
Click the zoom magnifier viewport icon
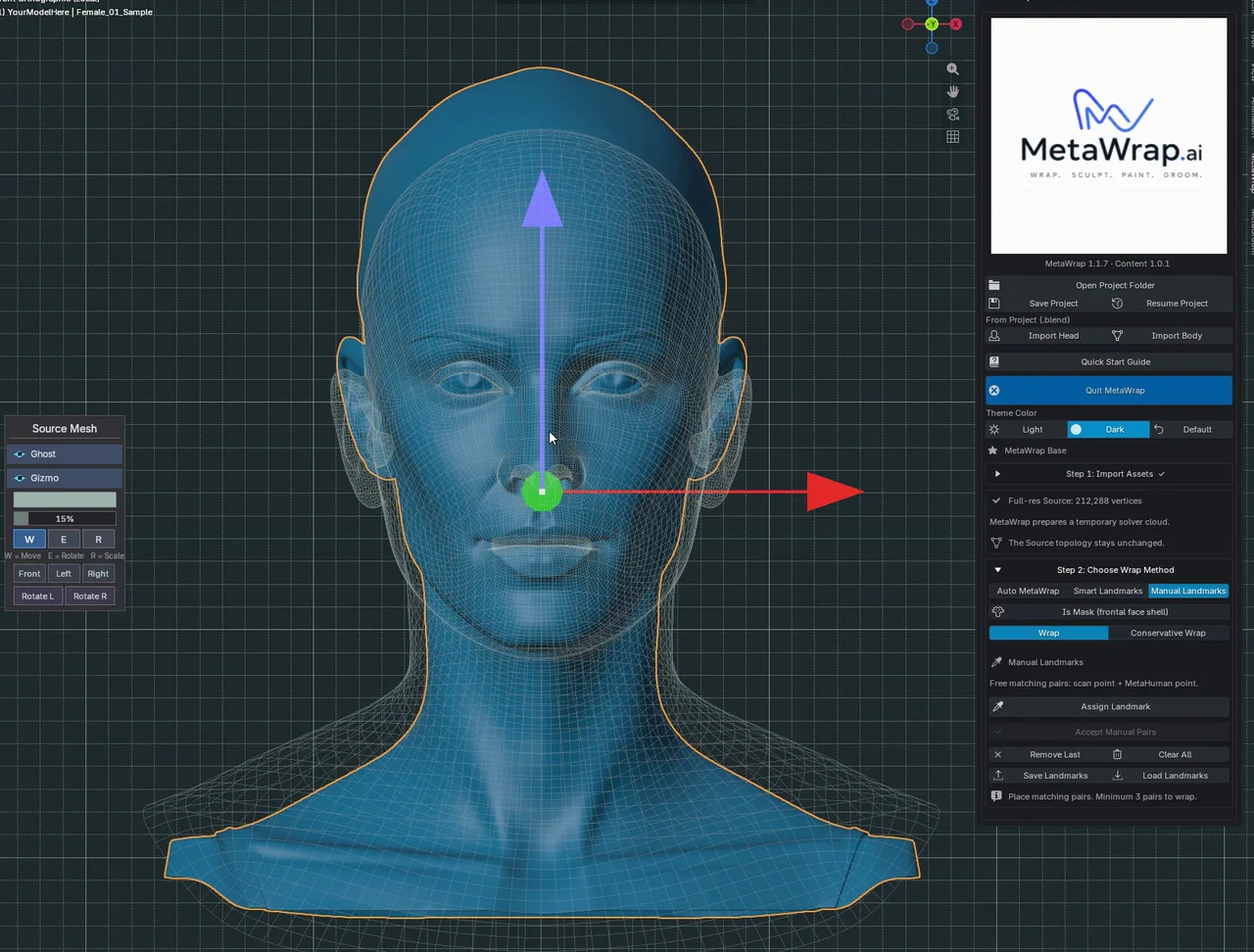[x=952, y=70]
